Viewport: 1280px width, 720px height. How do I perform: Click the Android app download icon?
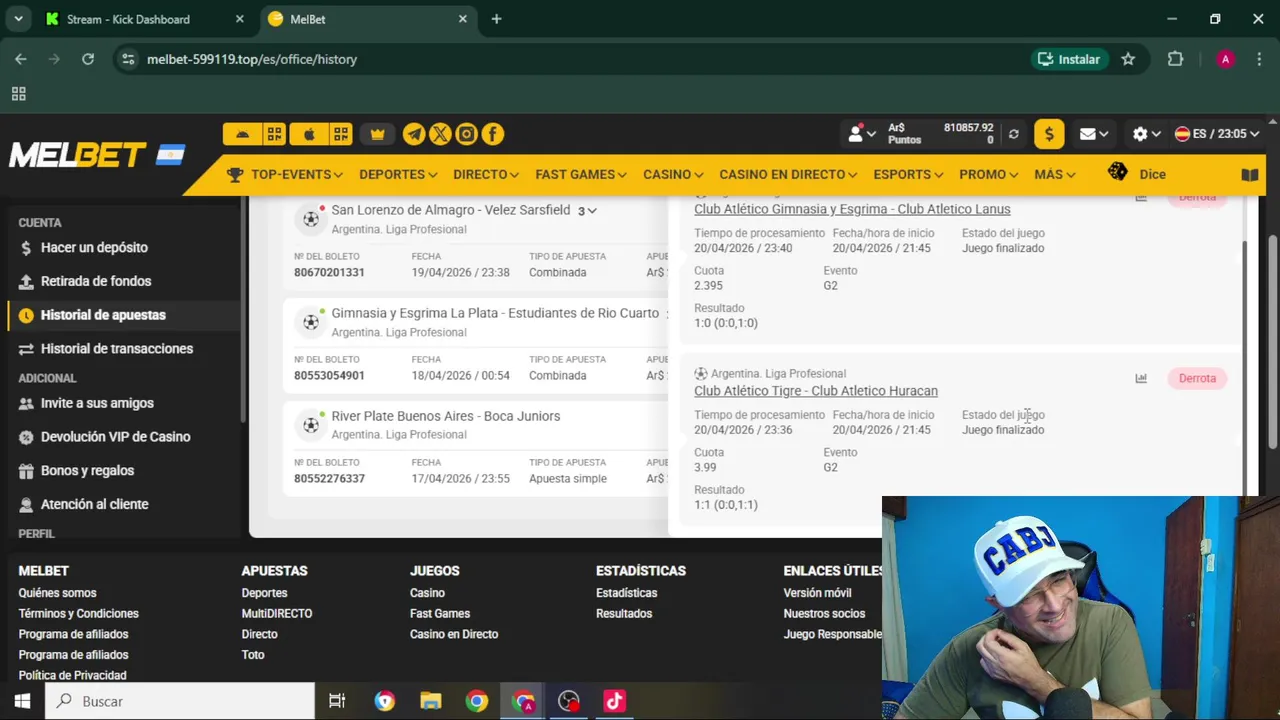242,134
